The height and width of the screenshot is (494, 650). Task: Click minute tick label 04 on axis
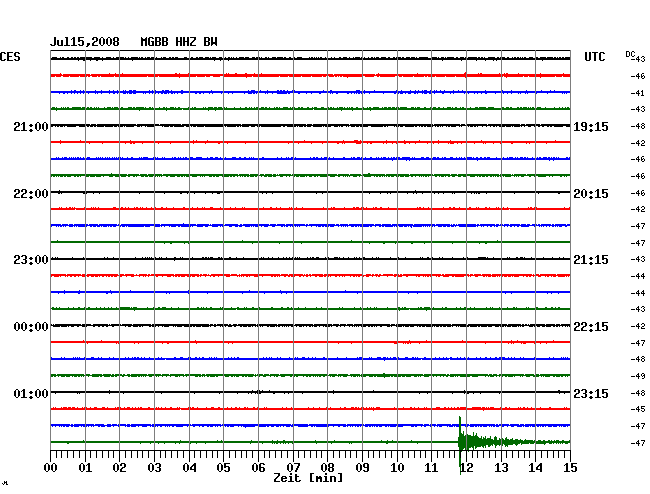[x=189, y=467]
